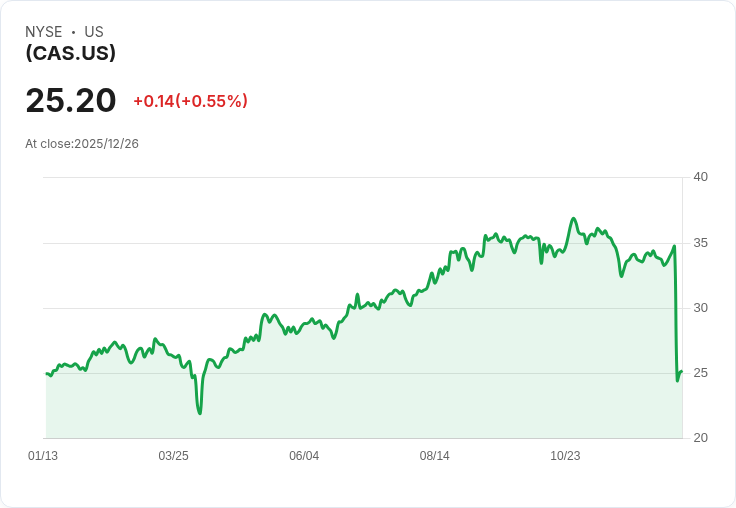Click the highest peak of the price line
Image resolution: width=736 pixels, height=508 pixels.
[x=574, y=219]
